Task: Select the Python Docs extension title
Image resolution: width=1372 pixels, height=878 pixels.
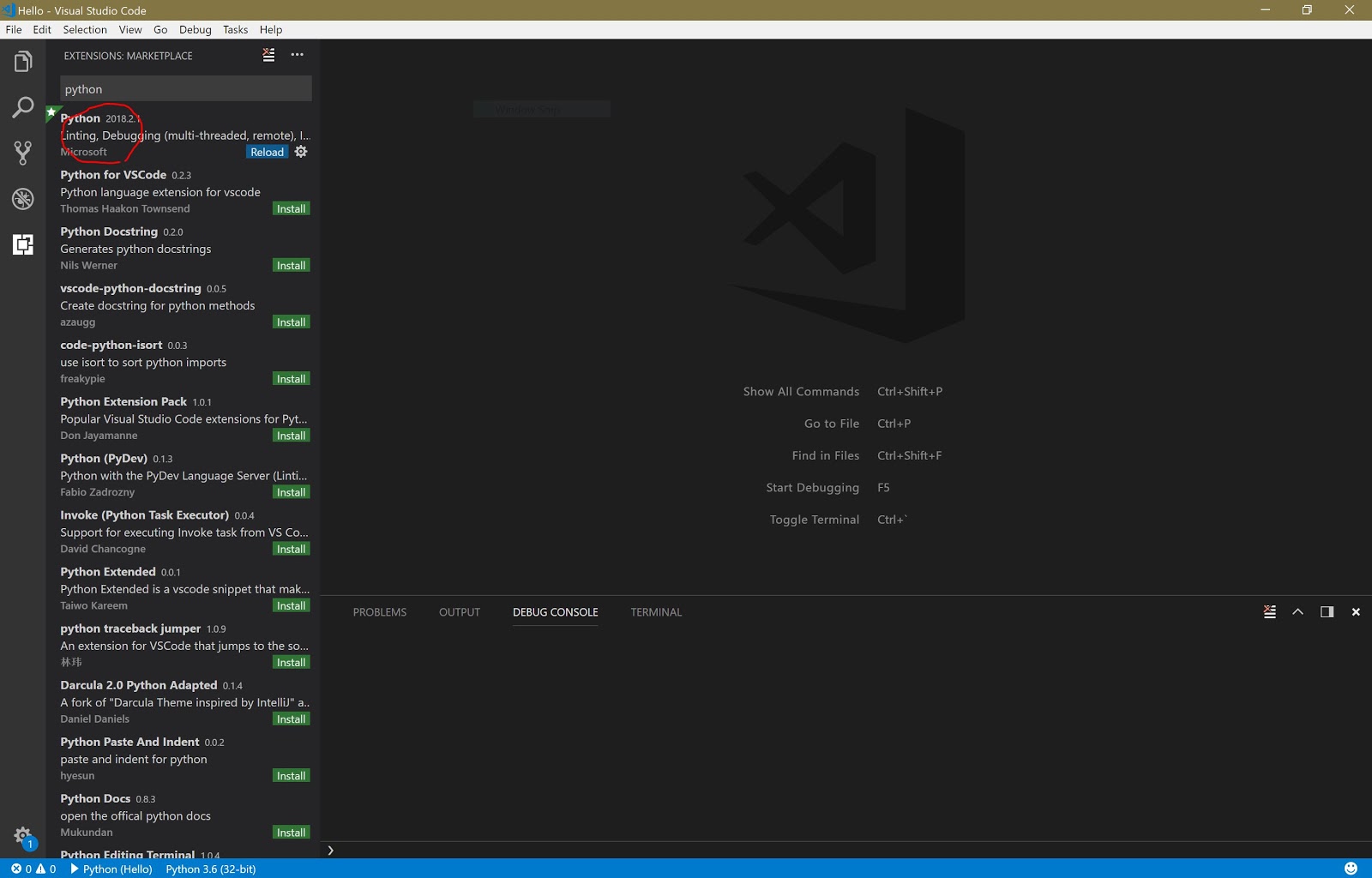Action: point(95,797)
